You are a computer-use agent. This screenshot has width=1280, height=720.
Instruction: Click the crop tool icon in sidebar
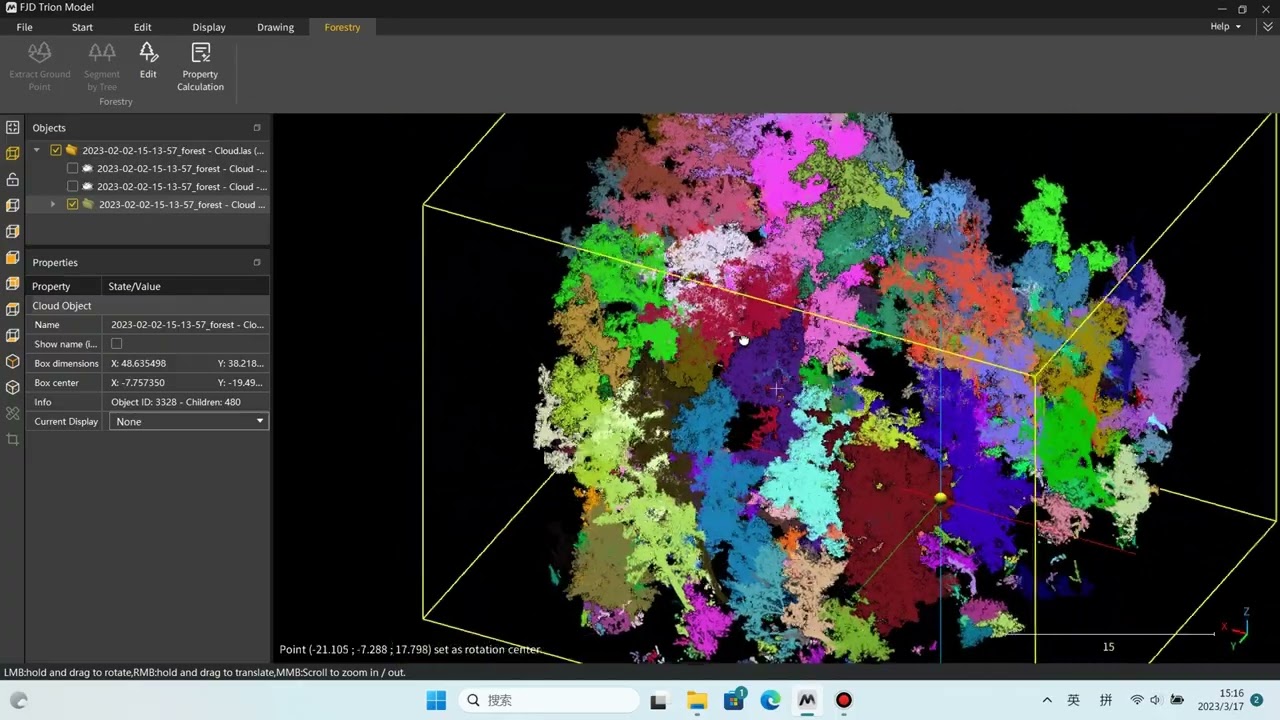[12, 440]
